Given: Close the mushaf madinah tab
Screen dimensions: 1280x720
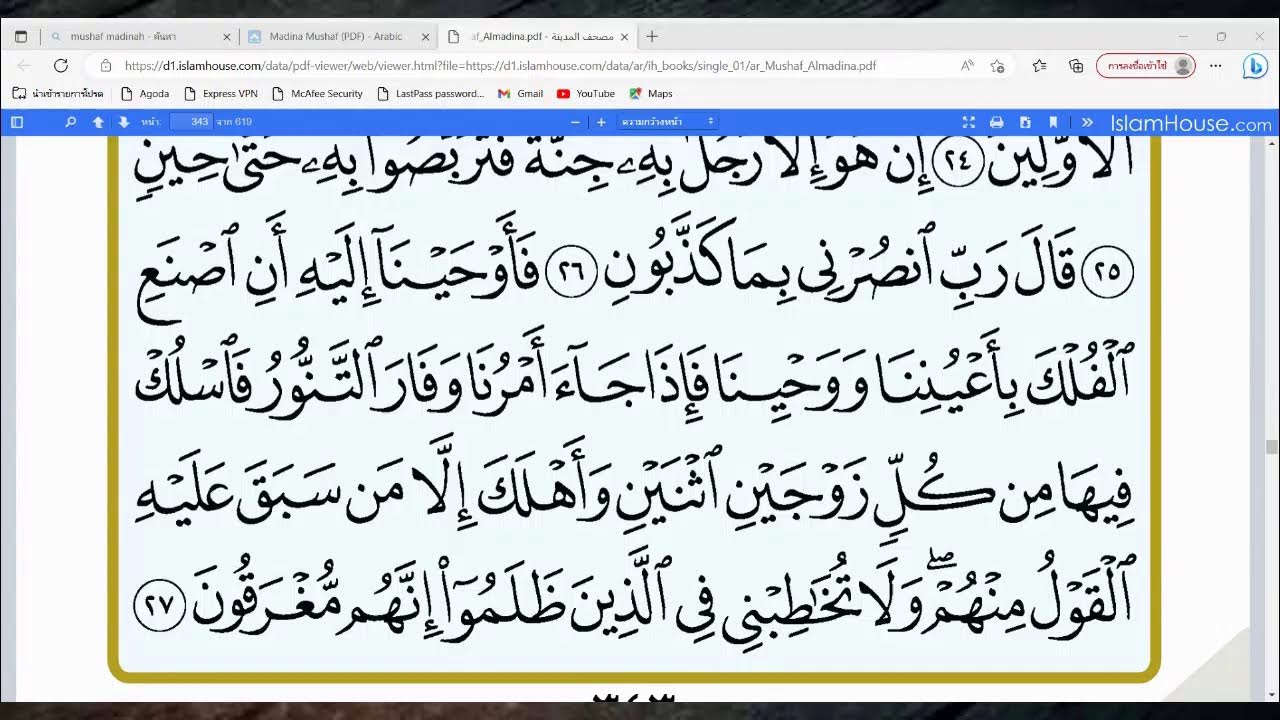Looking at the screenshot, I should tap(226, 37).
